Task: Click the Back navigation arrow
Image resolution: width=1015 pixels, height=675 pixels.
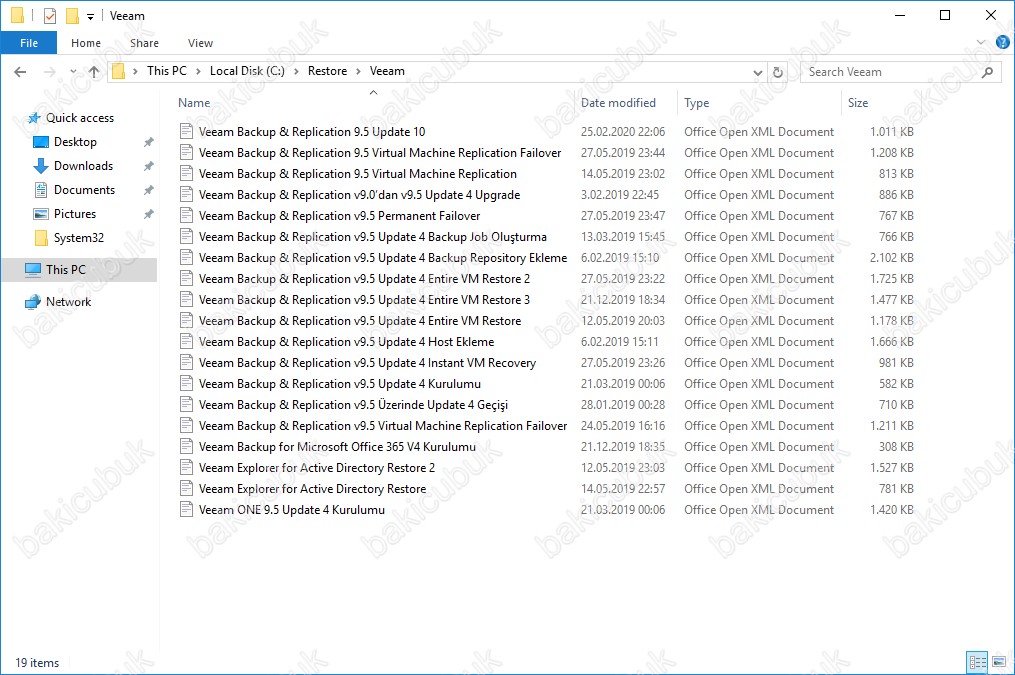Action: 20,72
